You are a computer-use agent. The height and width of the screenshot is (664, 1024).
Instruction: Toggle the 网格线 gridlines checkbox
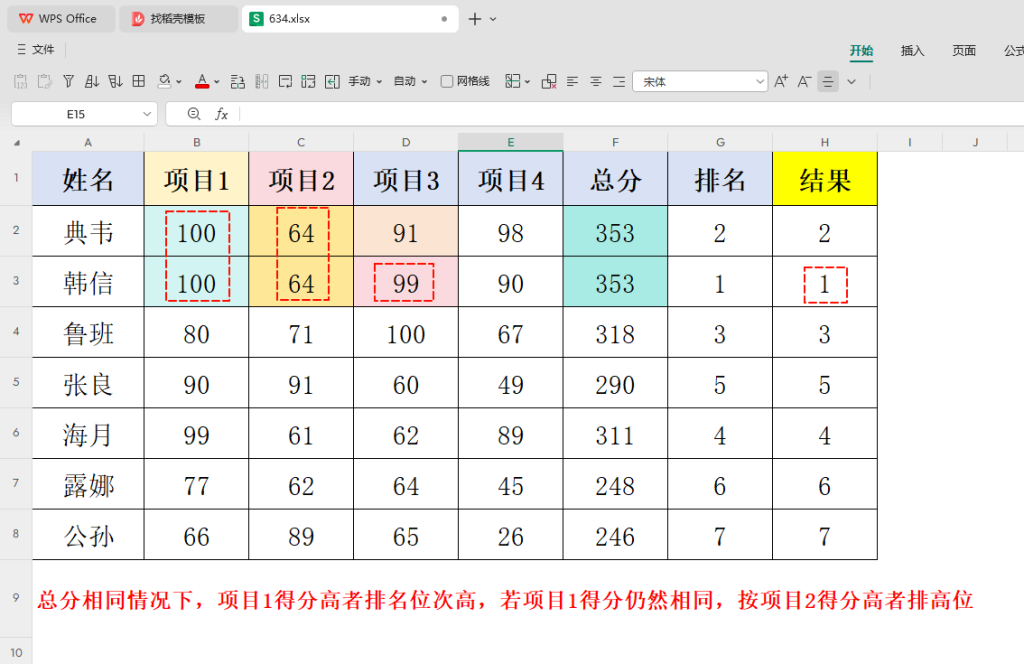pos(447,82)
